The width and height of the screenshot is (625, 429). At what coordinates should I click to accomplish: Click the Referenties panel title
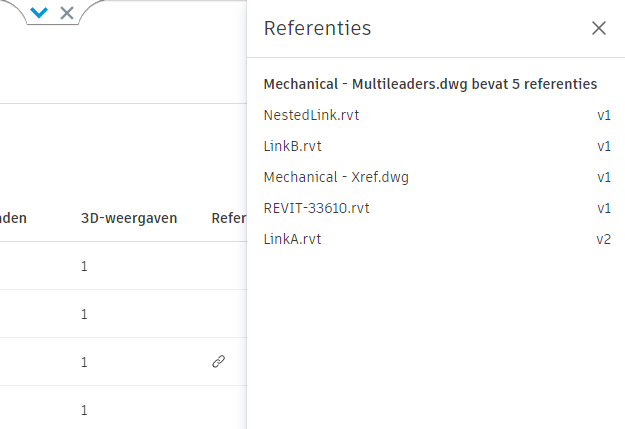tap(317, 28)
